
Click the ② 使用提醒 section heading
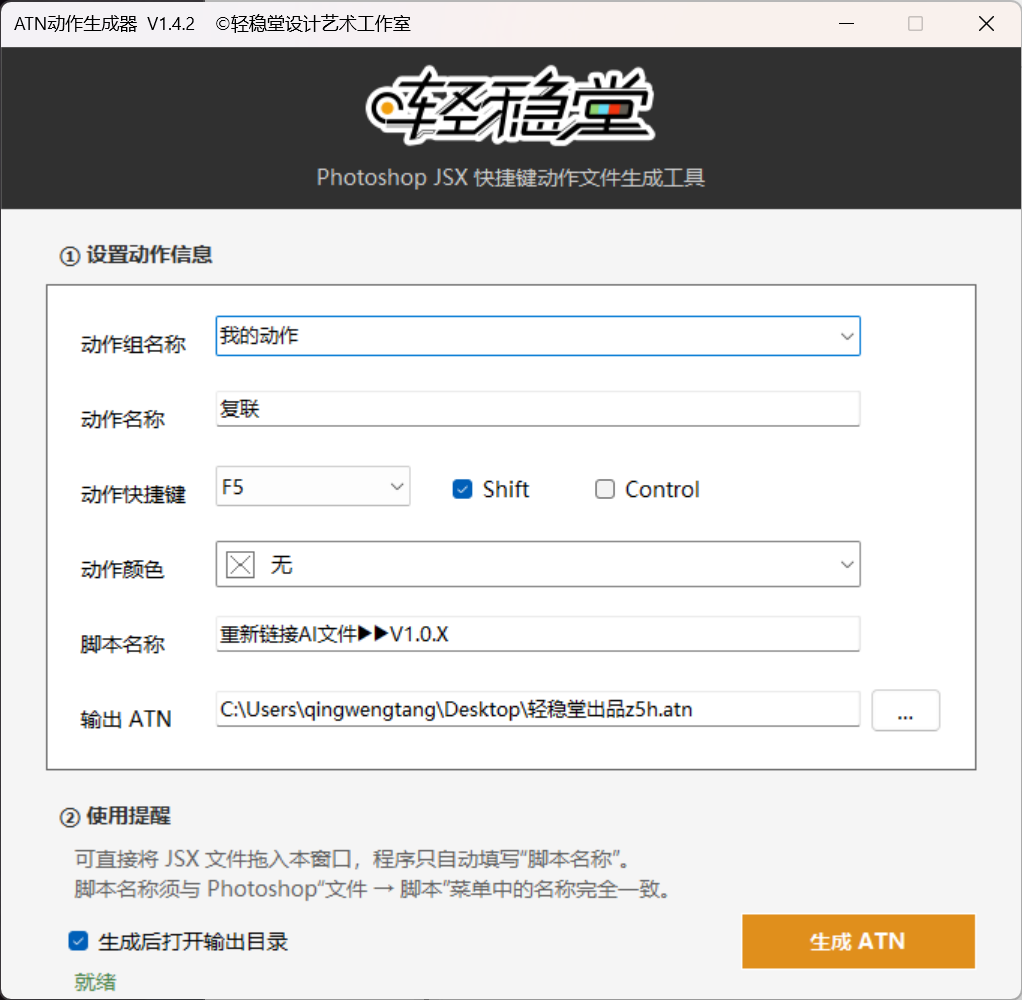[115, 816]
